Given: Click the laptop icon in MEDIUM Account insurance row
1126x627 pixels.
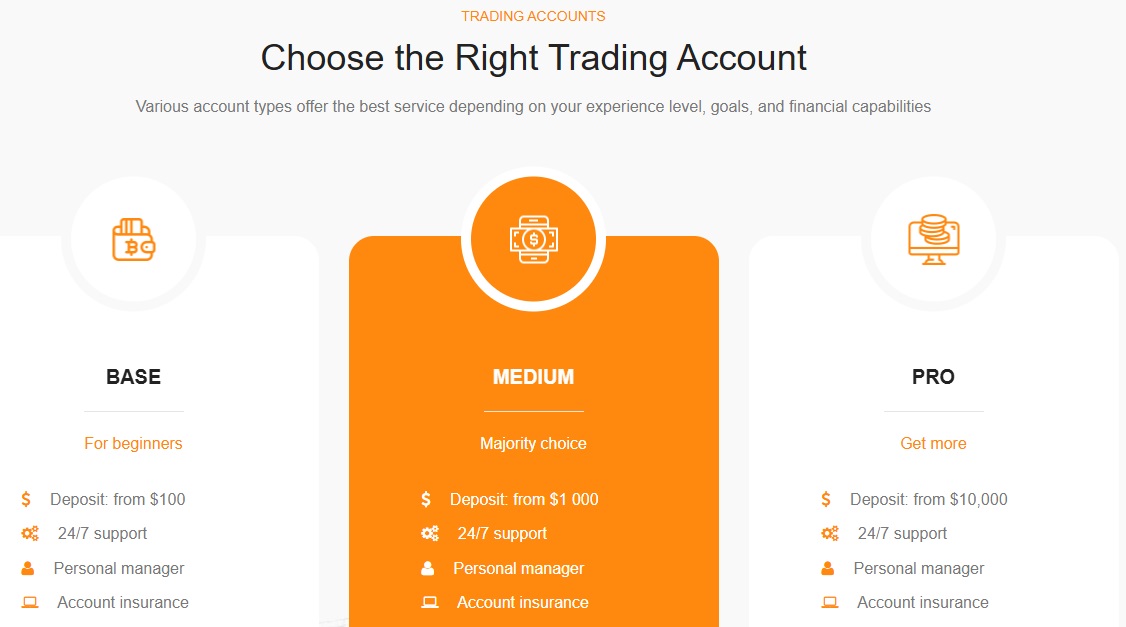Looking at the screenshot, I should click(x=429, y=603).
